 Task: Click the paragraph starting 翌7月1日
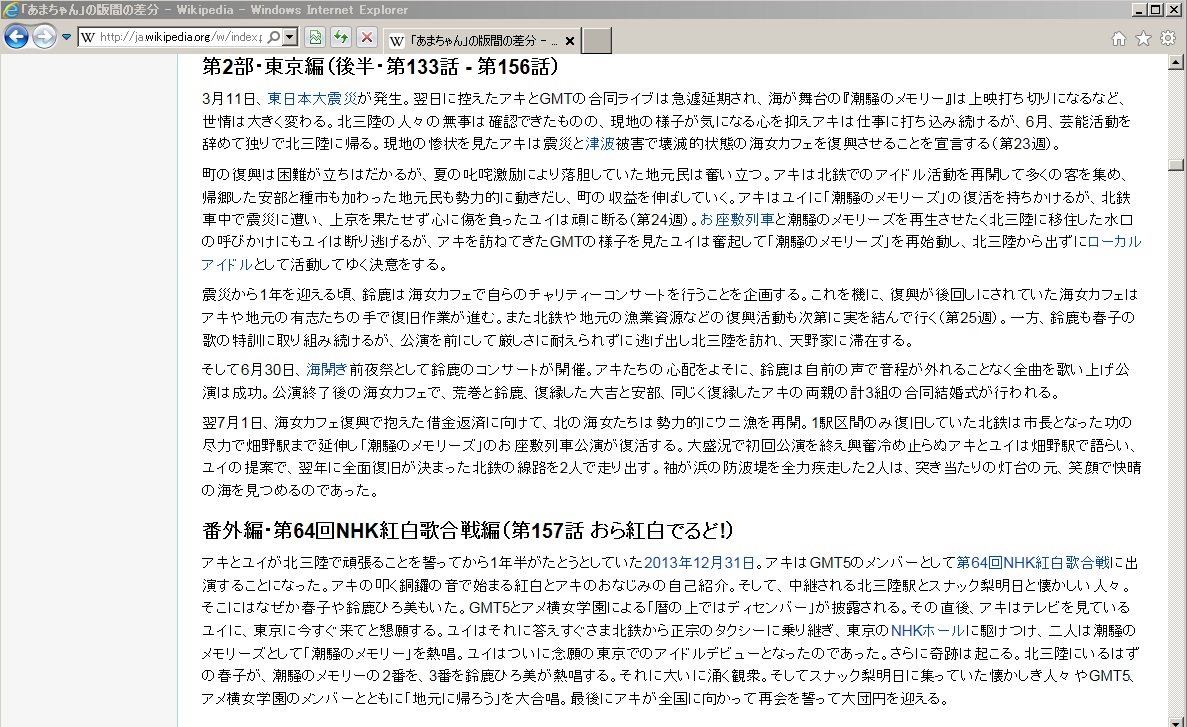tap(671, 456)
